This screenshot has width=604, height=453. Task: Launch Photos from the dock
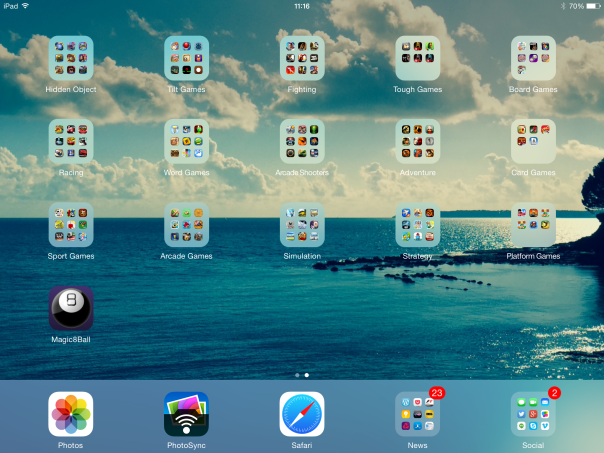[71, 413]
